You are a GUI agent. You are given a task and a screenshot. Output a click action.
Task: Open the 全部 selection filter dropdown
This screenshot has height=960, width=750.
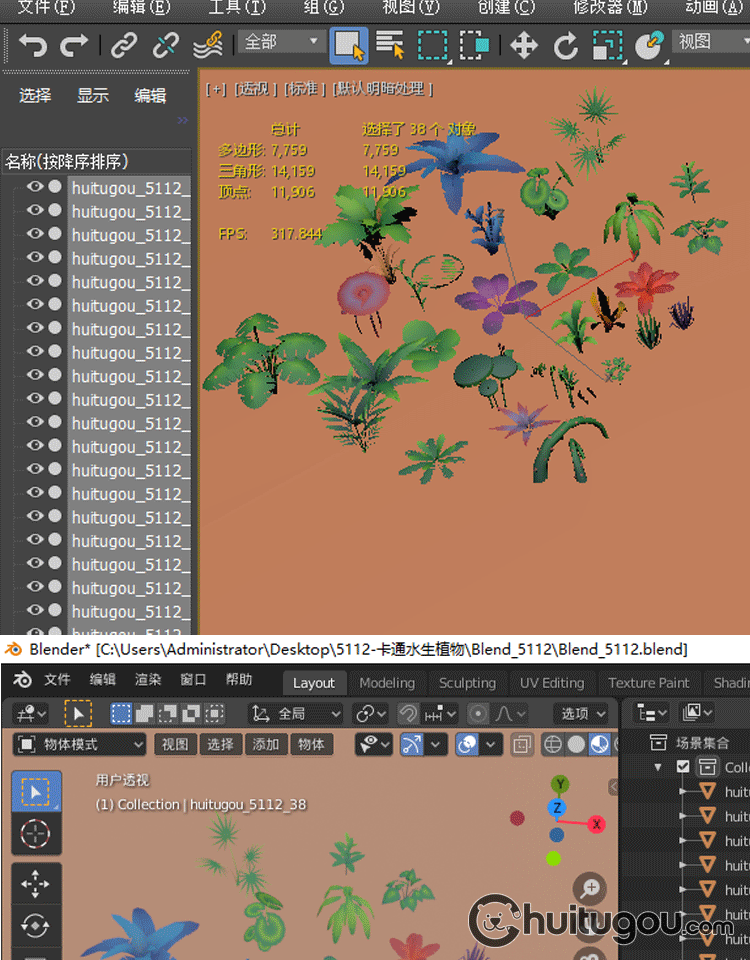tap(281, 42)
